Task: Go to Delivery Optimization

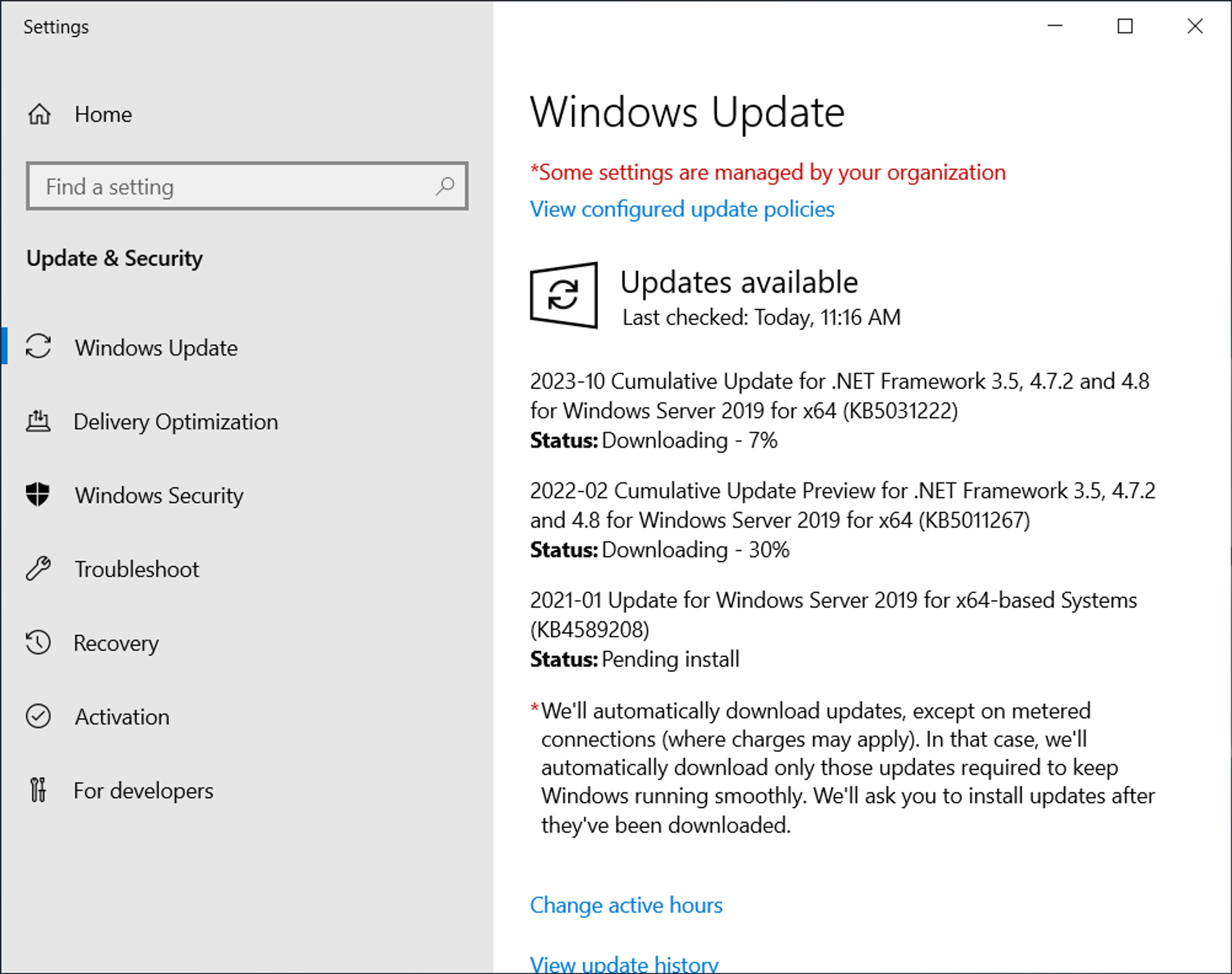Action: click(x=176, y=422)
